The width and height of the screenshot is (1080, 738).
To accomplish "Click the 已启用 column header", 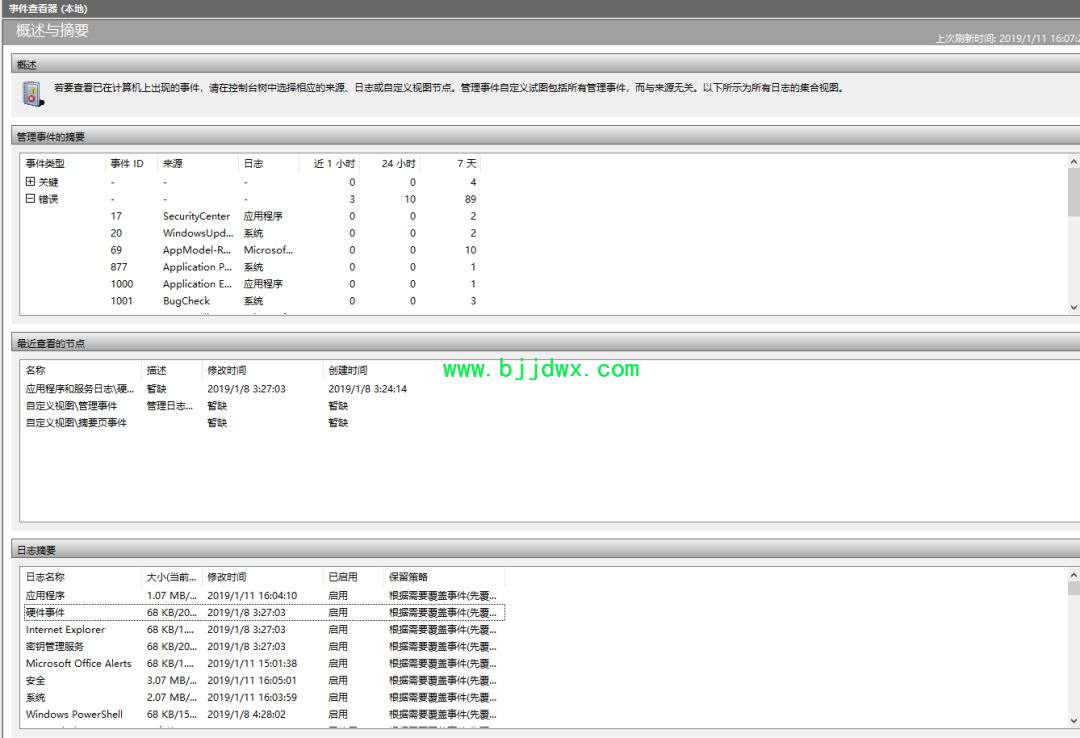I will point(354,577).
